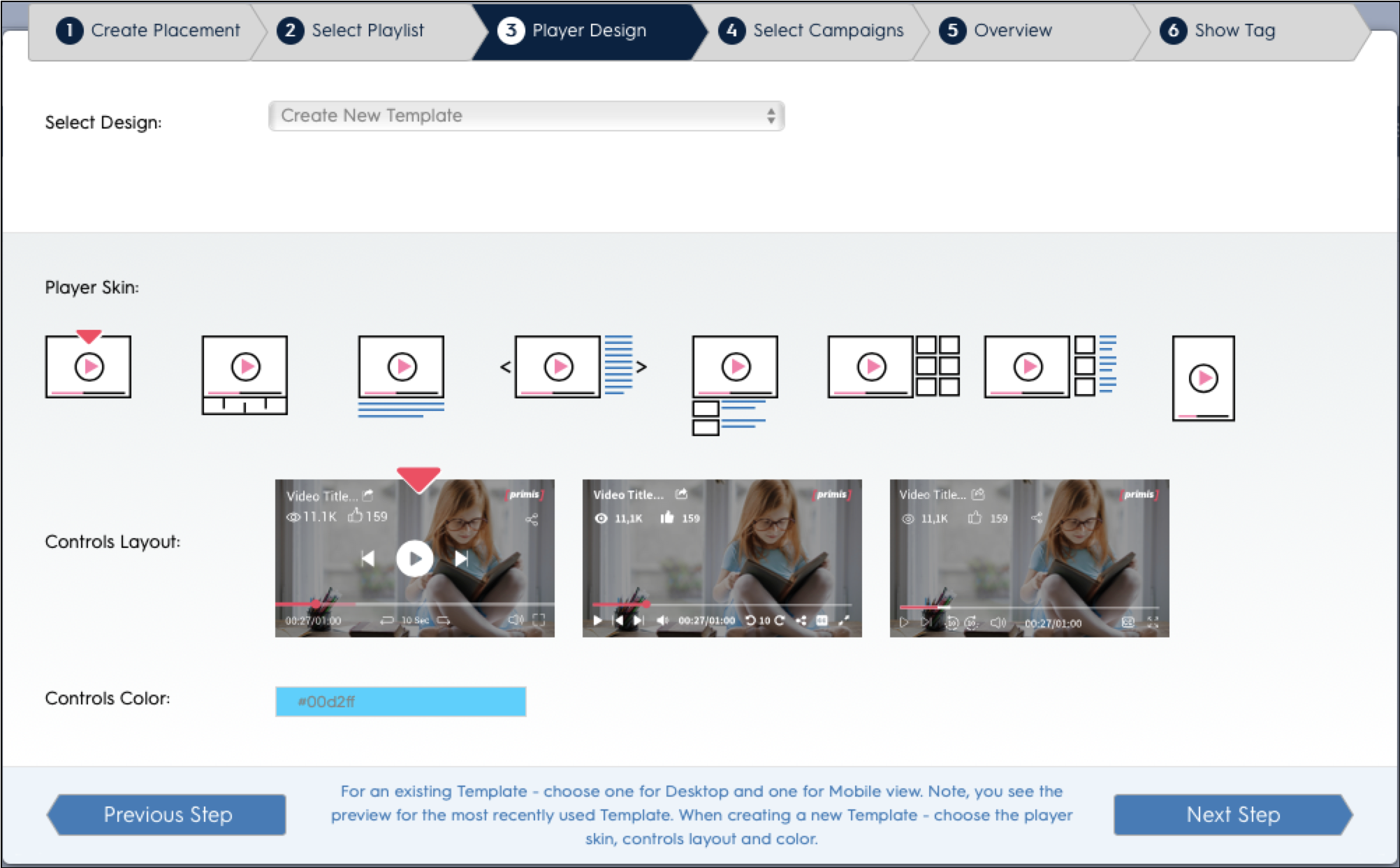The height and width of the screenshot is (868, 1400).
Task: Select the solid bottom-bar controls layout
Action: (722, 558)
